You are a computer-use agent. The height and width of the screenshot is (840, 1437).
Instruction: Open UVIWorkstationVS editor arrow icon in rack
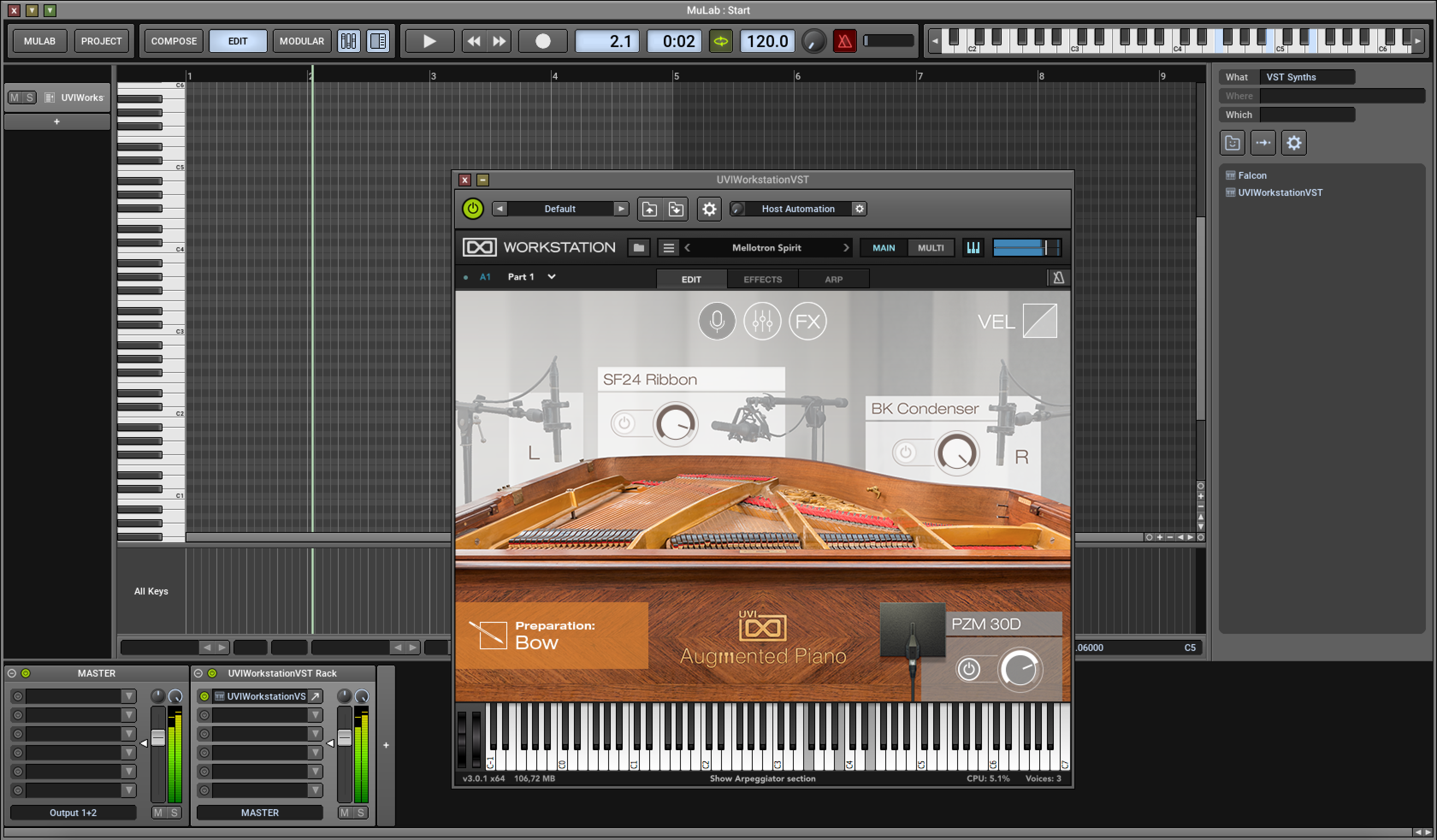(x=315, y=696)
